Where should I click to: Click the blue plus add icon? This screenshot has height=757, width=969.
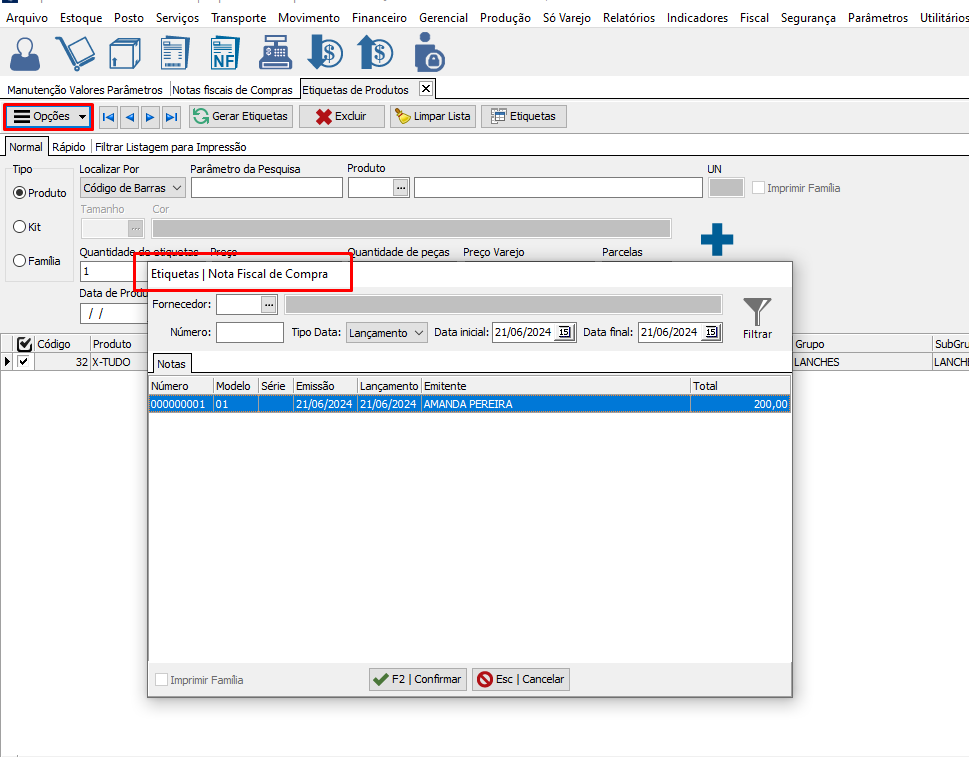[x=716, y=240]
